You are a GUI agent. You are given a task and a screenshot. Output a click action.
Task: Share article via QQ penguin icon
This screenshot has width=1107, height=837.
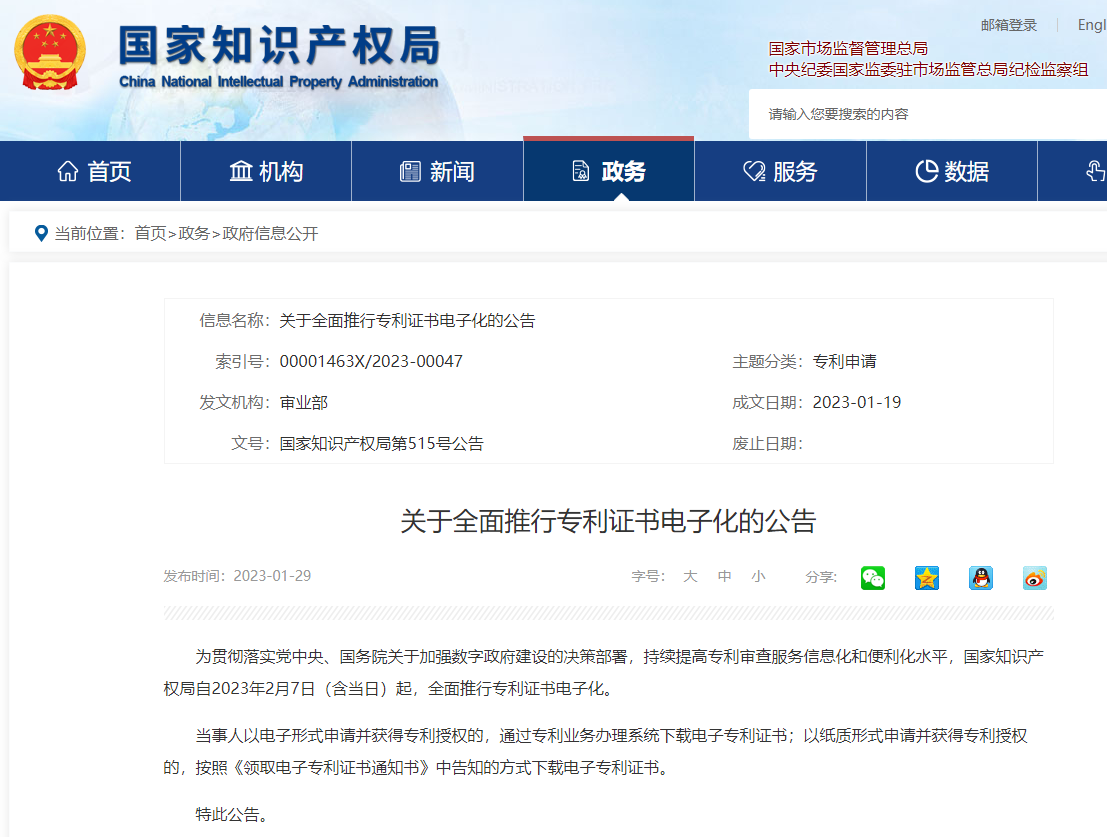point(981,578)
